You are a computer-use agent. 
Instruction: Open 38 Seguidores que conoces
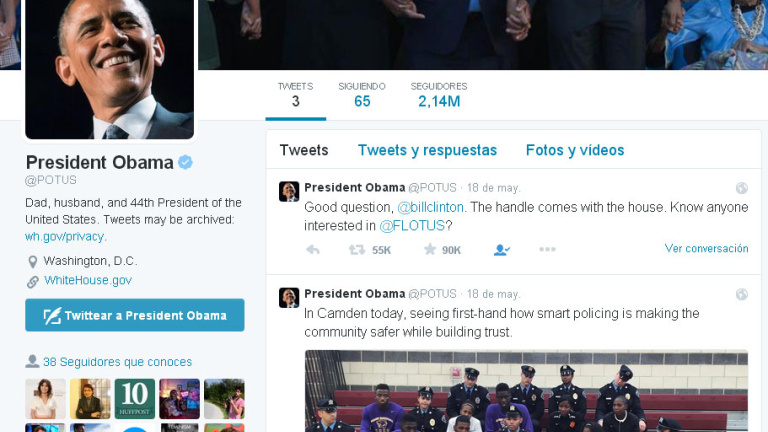pos(118,362)
